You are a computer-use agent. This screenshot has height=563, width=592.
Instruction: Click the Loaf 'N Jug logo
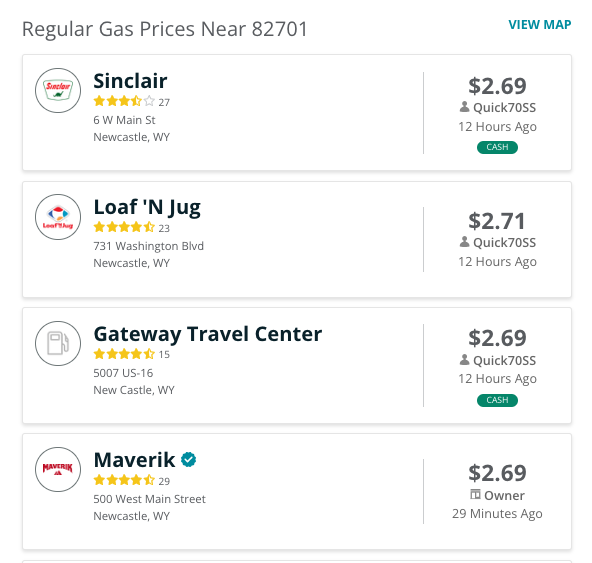pyautogui.click(x=58, y=217)
